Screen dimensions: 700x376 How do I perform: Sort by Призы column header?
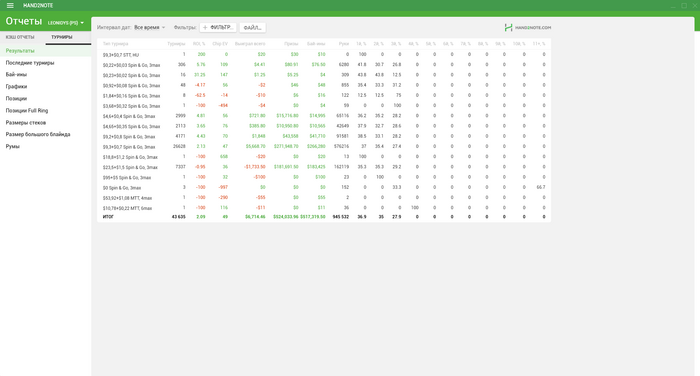pyautogui.click(x=291, y=44)
